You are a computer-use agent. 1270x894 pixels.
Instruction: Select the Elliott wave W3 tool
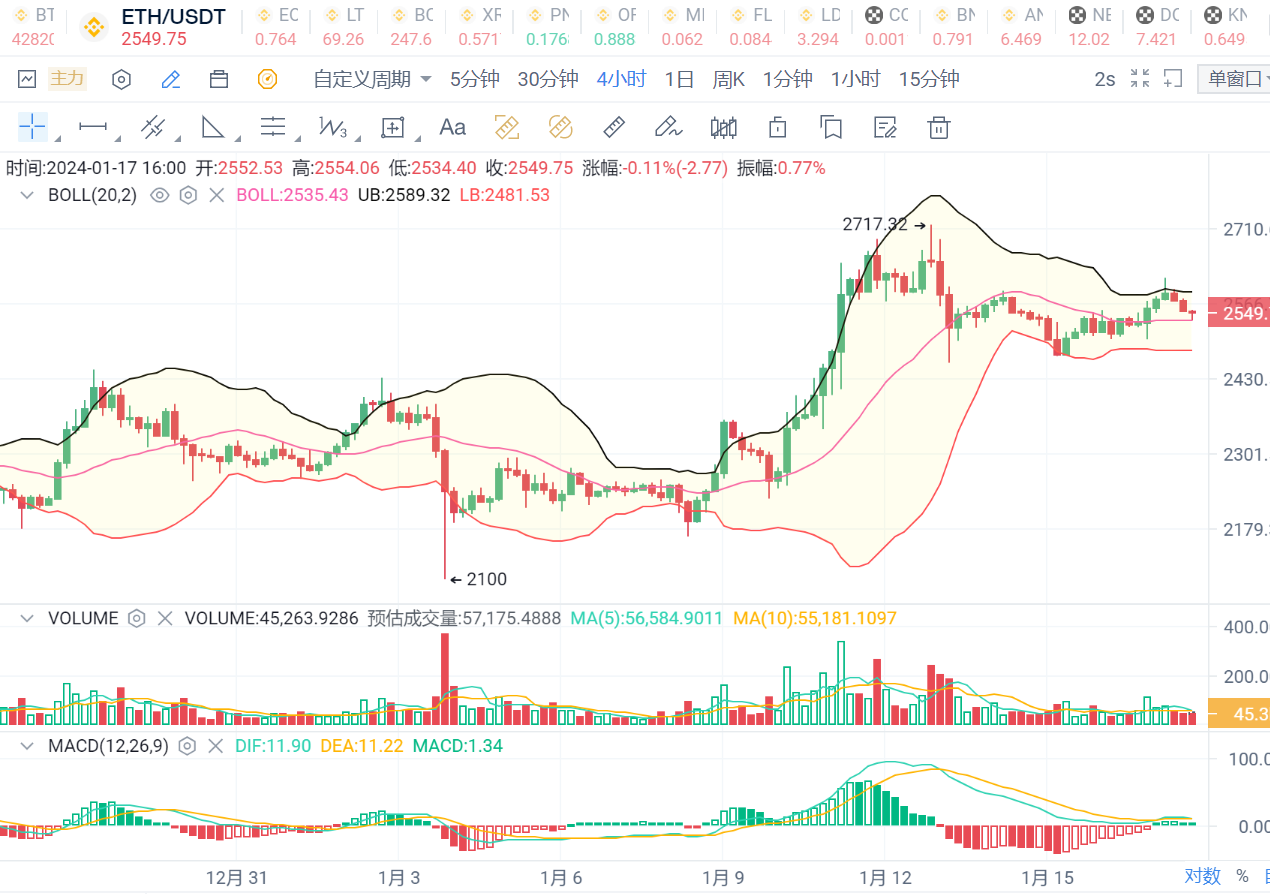pyautogui.click(x=332, y=126)
